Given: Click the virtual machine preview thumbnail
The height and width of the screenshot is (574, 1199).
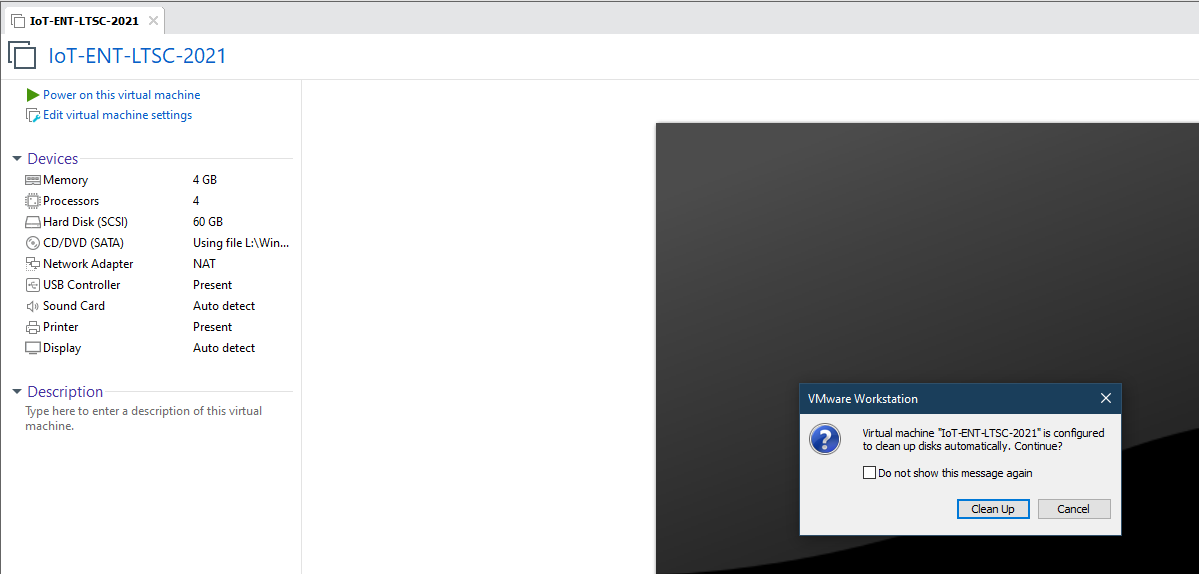Looking at the screenshot, I should pyautogui.click(x=927, y=348).
